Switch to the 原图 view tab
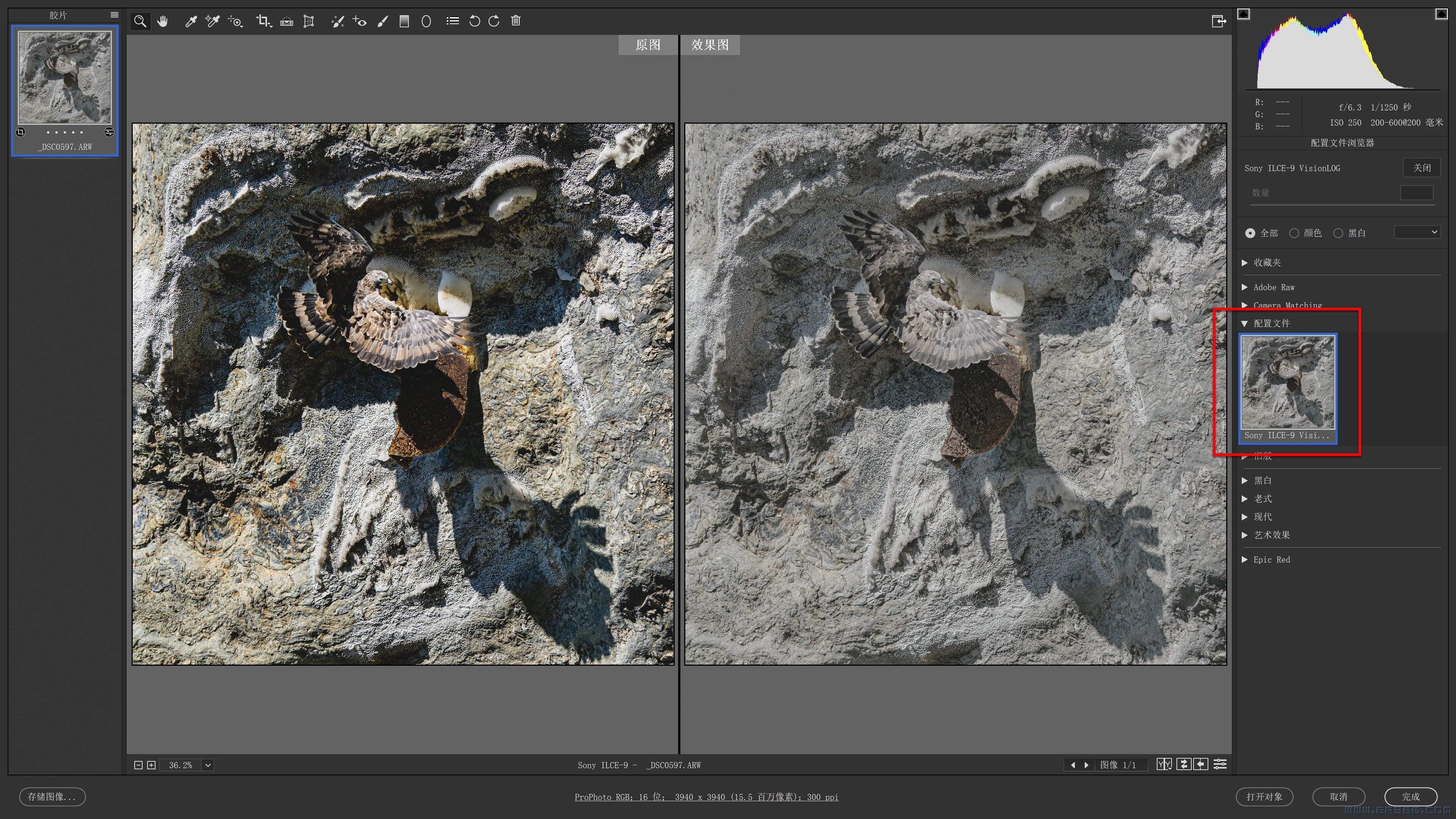Screen dimensions: 1456x819 click(648, 45)
